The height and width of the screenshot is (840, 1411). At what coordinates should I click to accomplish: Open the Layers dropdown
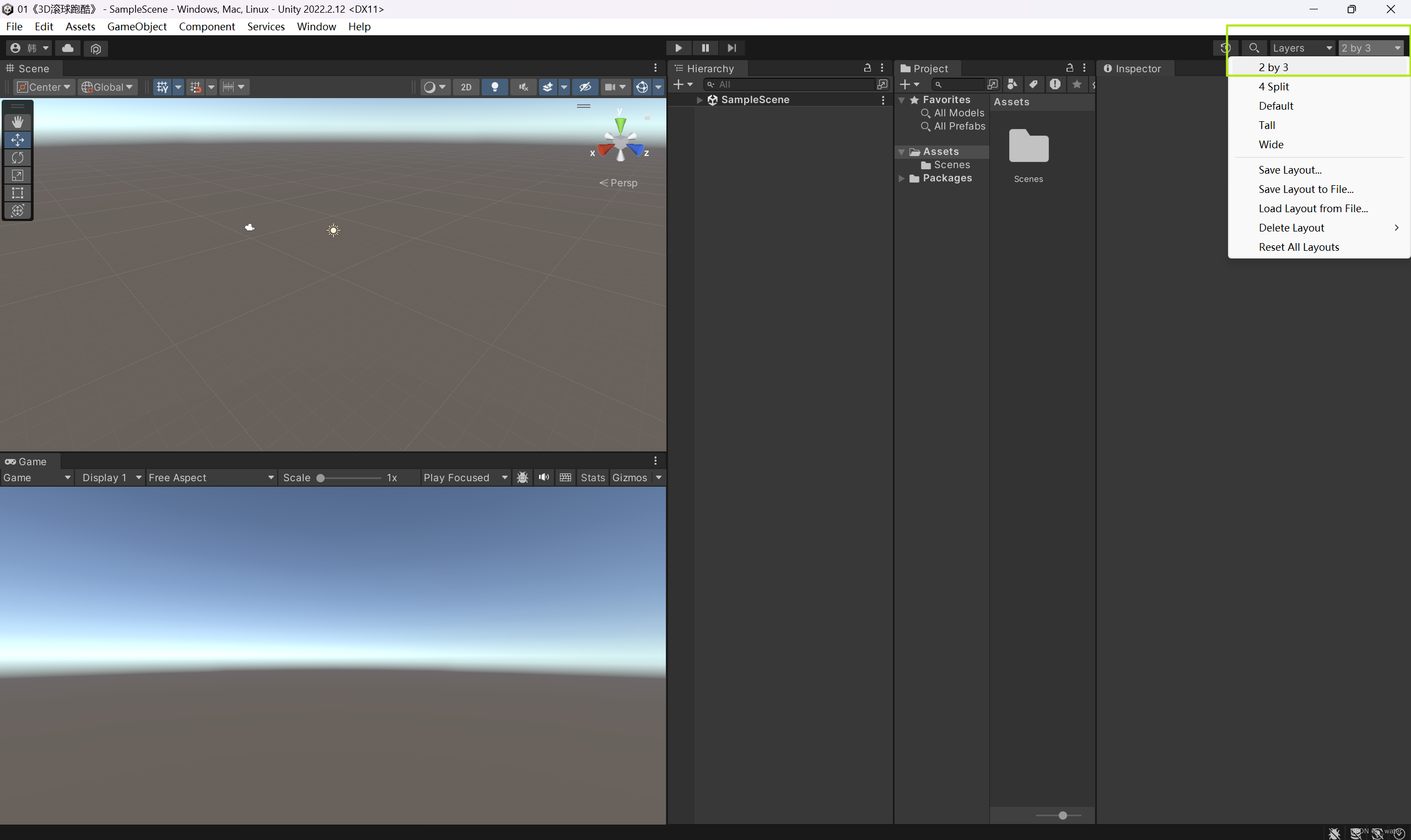(x=1301, y=48)
